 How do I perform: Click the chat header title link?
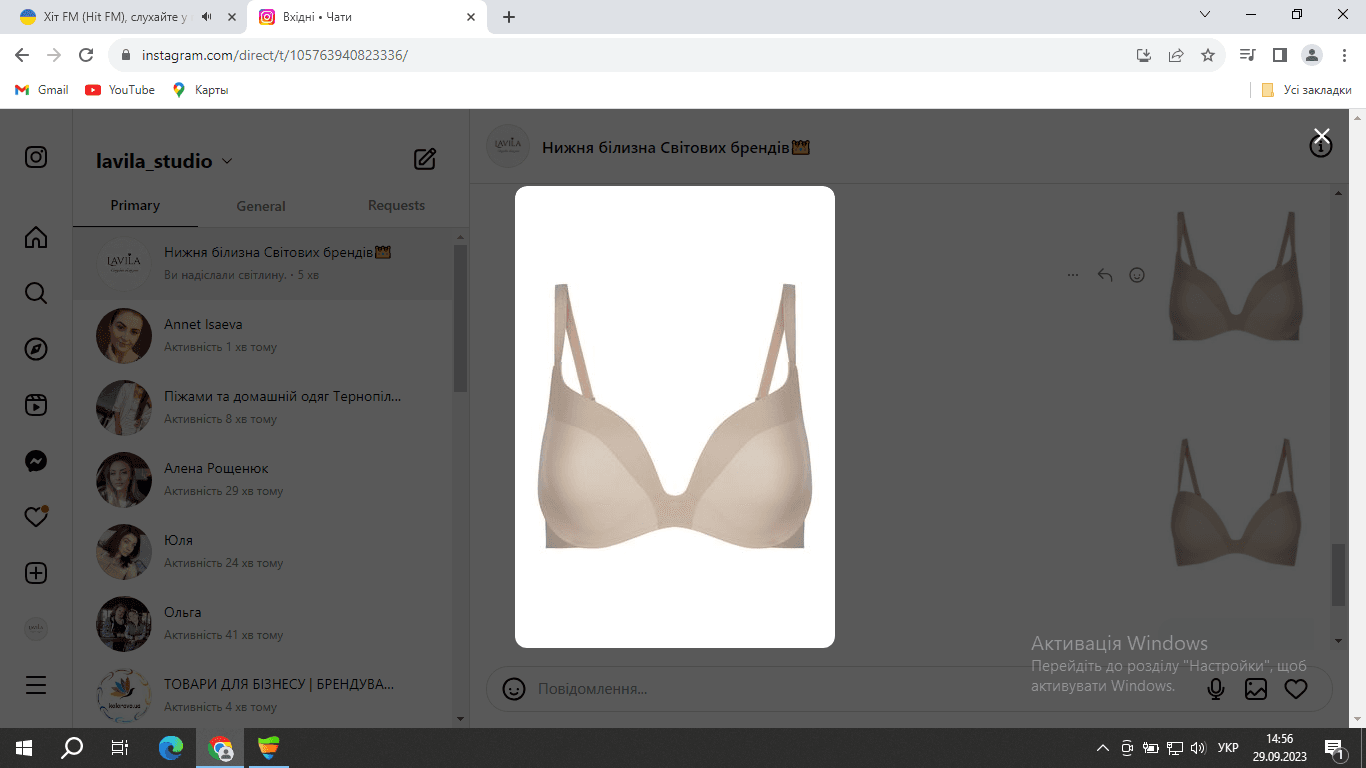click(x=675, y=147)
